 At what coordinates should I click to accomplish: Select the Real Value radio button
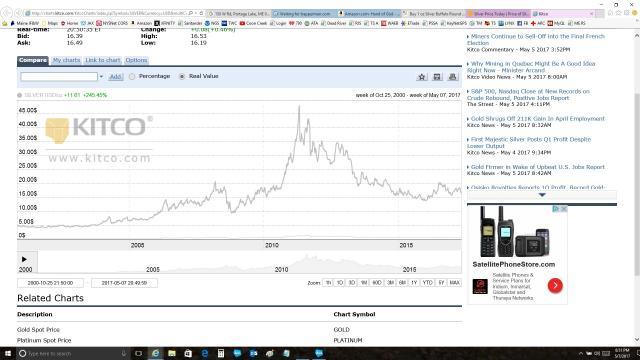pyautogui.click(x=182, y=76)
